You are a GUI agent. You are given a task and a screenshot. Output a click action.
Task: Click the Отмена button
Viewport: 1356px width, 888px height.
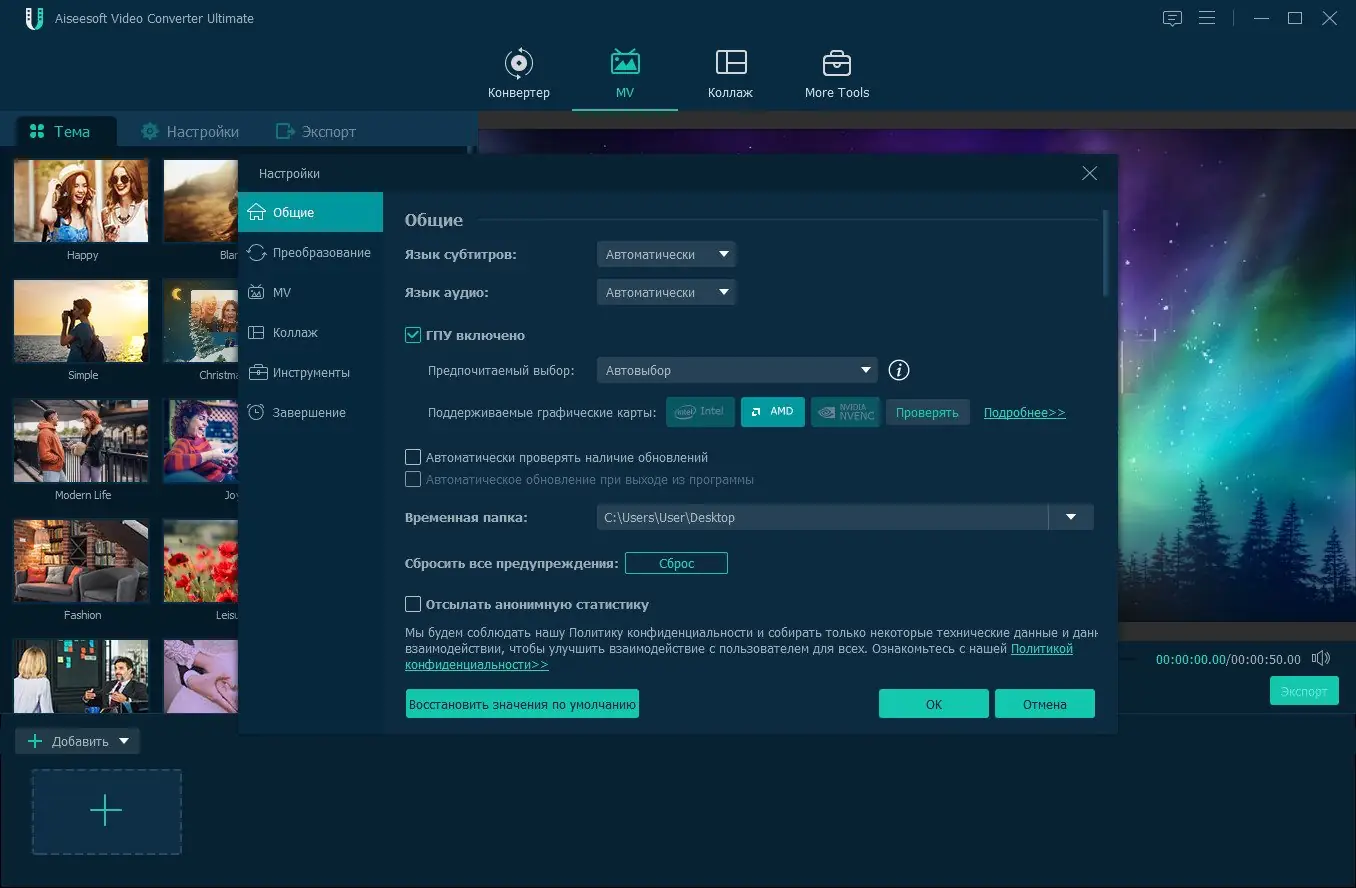click(x=1045, y=704)
